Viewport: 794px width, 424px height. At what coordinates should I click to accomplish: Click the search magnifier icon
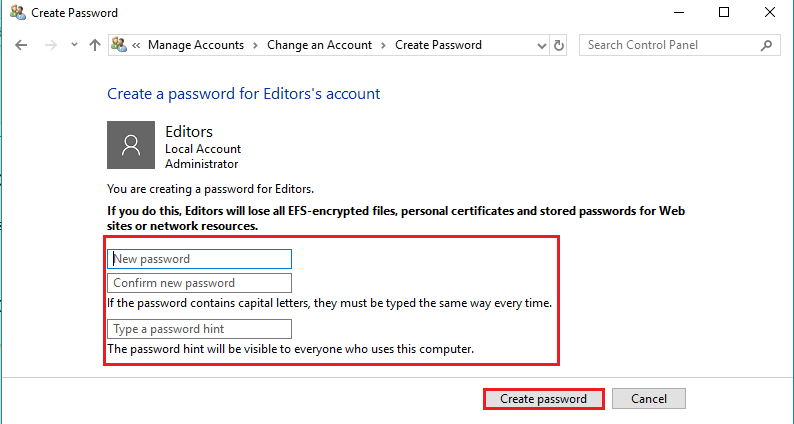click(x=767, y=45)
